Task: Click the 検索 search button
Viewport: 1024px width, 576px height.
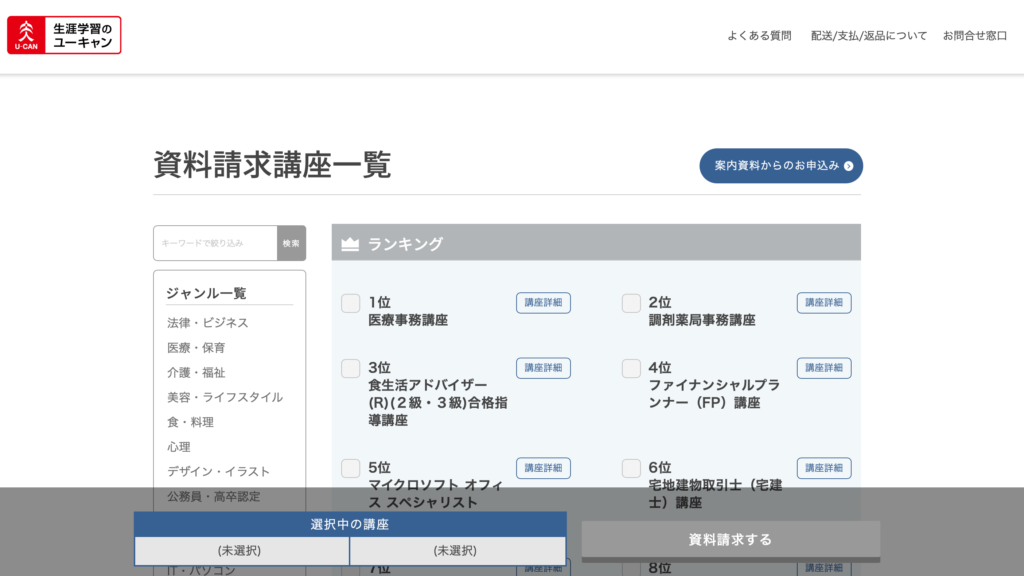Action: pos(291,243)
